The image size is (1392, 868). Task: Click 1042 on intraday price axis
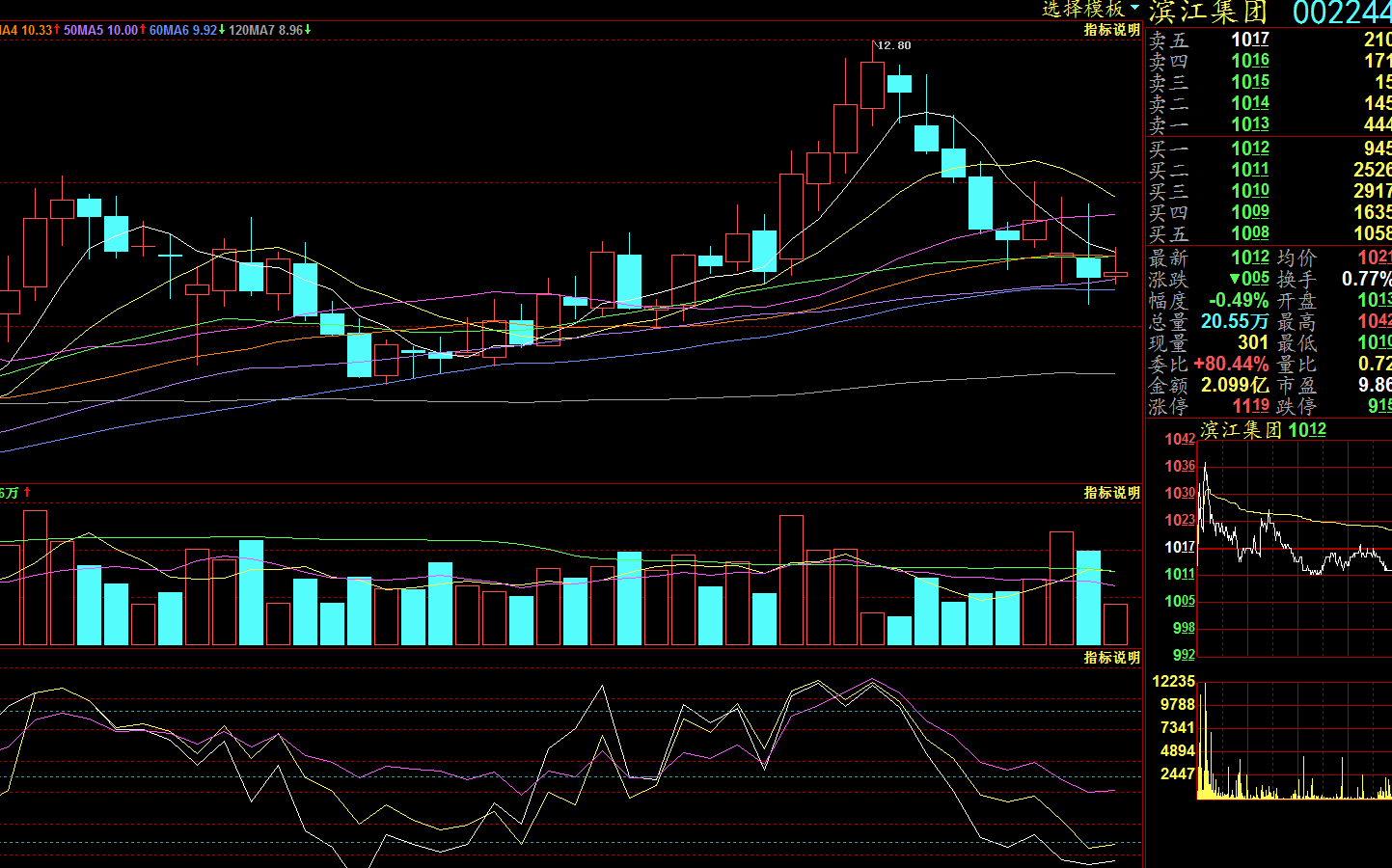(x=1180, y=439)
